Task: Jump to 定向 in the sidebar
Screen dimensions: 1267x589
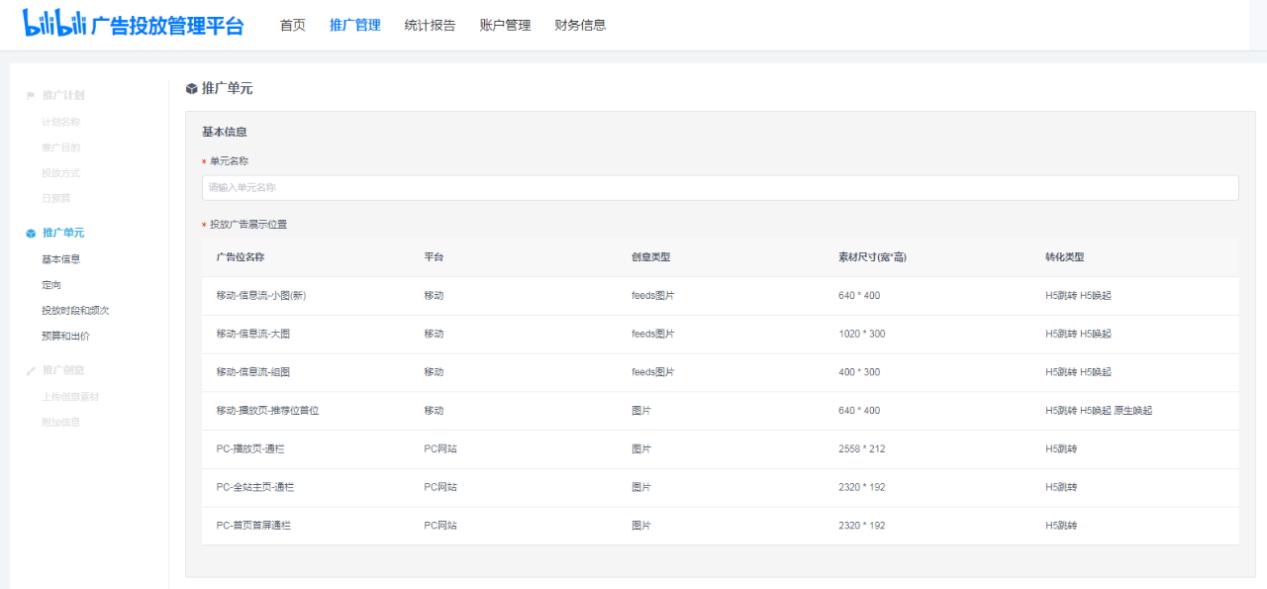Action: [x=51, y=285]
